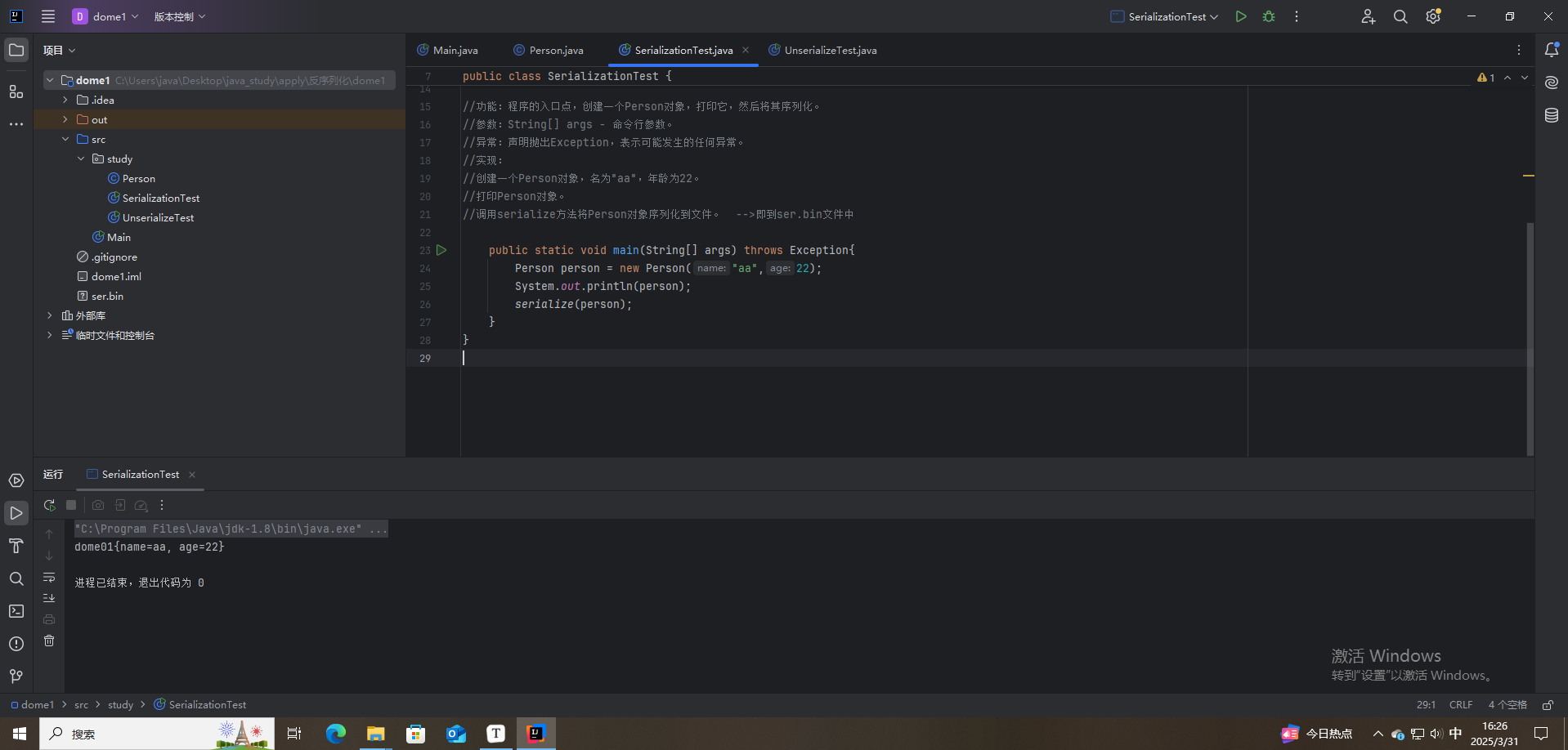Select Person class in project tree
Viewport: 1568px width, 750px height.
(x=131, y=178)
